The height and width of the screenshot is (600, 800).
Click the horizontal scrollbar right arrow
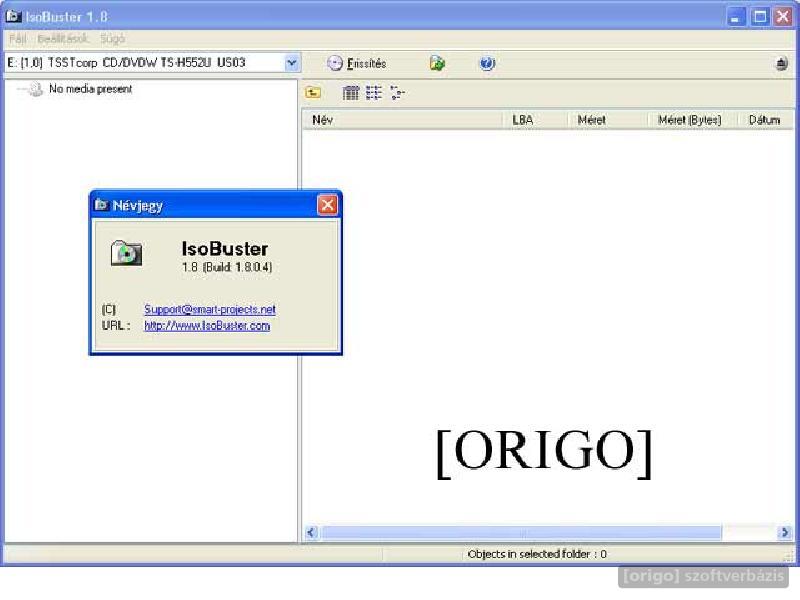(785, 533)
